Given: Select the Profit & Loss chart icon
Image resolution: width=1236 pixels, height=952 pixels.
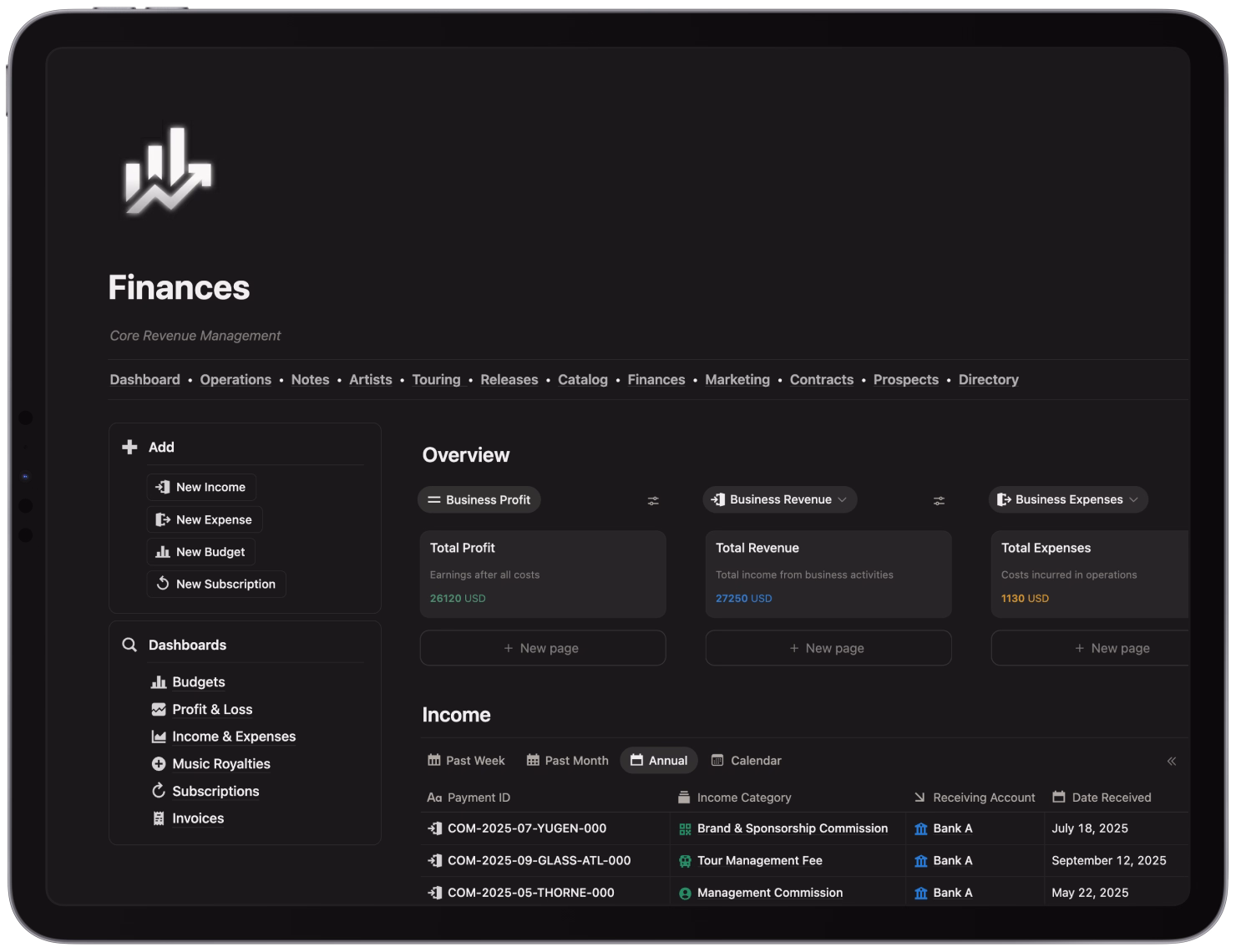Looking at the screenshot, I should coord(158,709).
